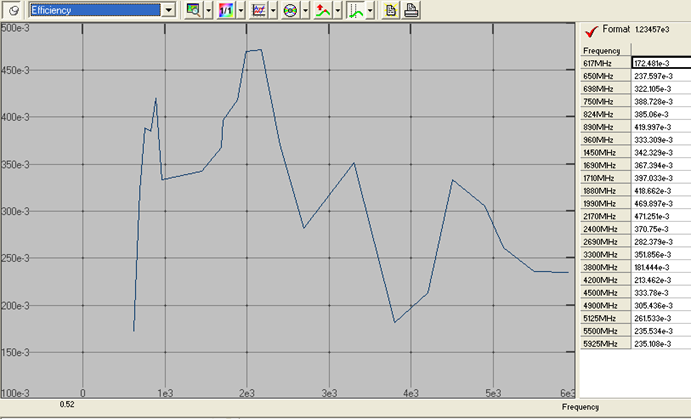Click the multi-line chart plot icon
The height and width of the screenshot is (419, 691).
tap(258, 10)
